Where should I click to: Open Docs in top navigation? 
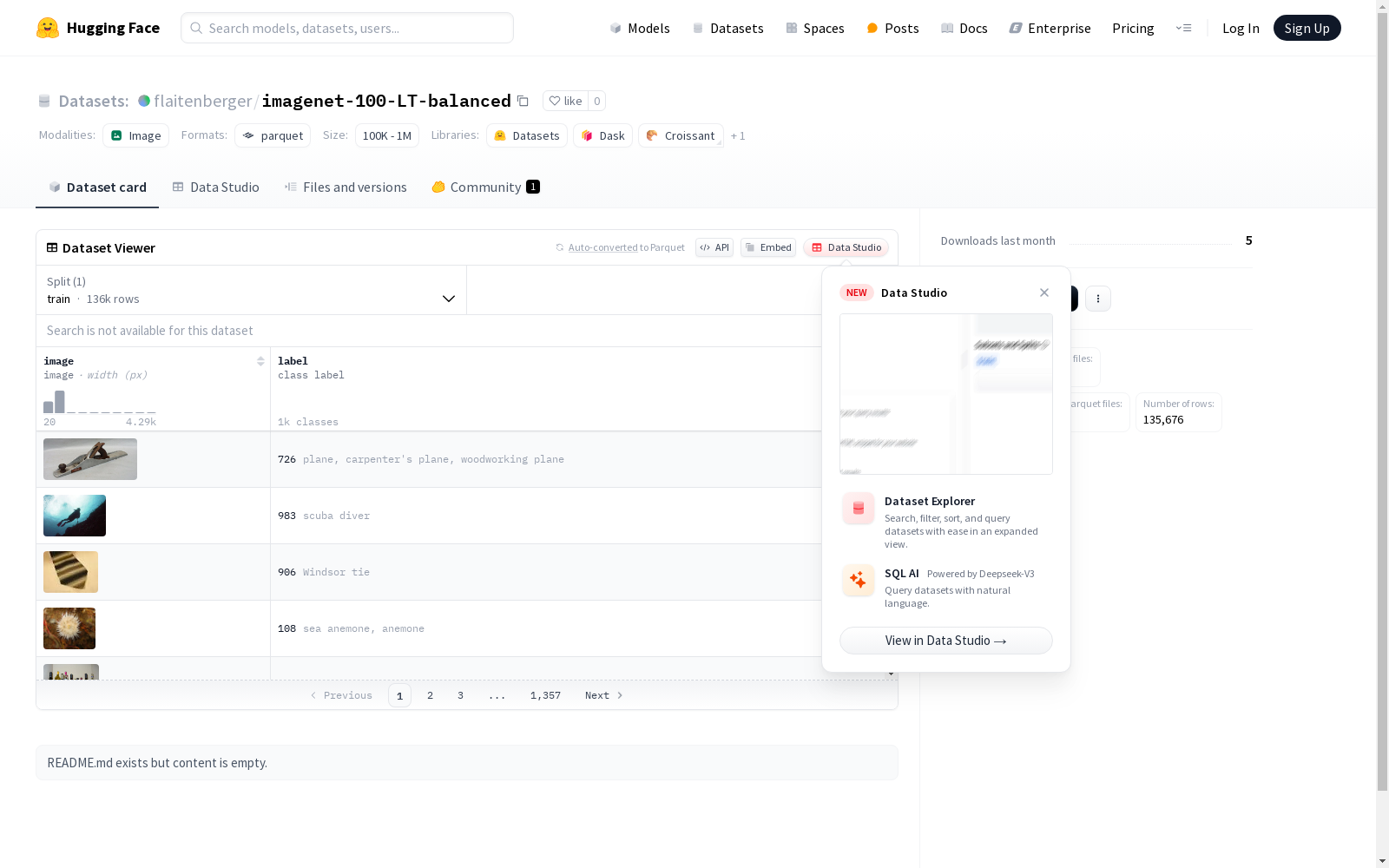tap(964, 28)
